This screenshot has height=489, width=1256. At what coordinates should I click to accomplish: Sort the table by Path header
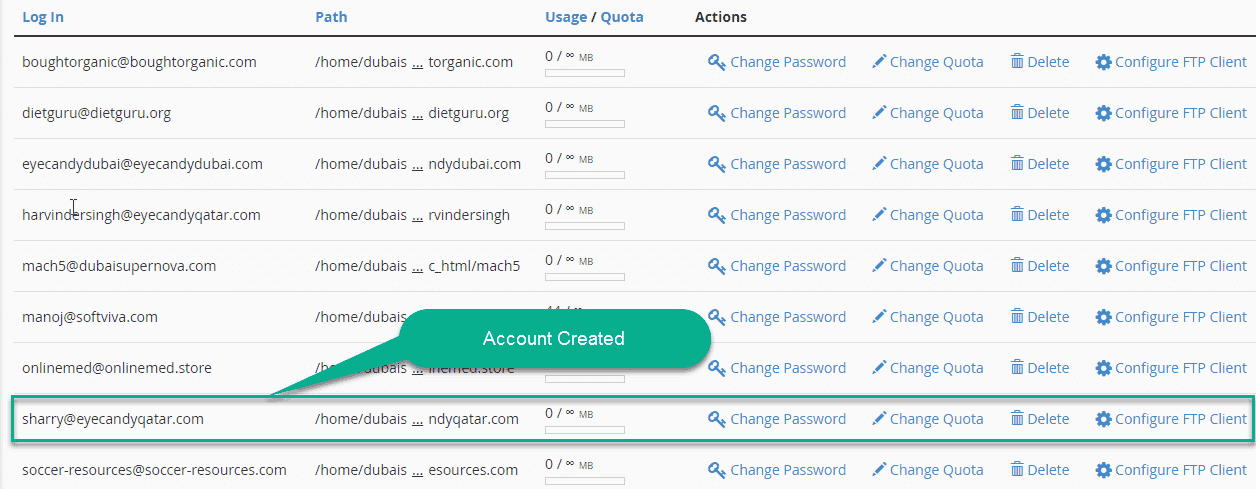click(331, 17)
